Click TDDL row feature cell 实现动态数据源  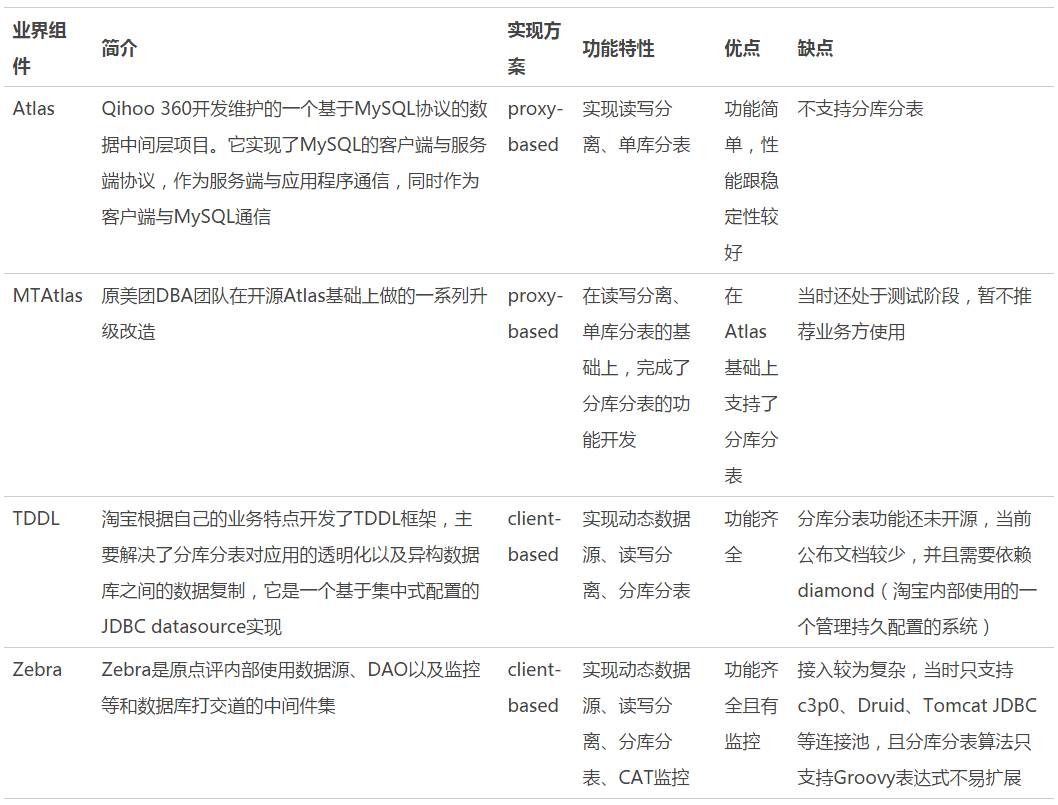click(x=636, y=555)
